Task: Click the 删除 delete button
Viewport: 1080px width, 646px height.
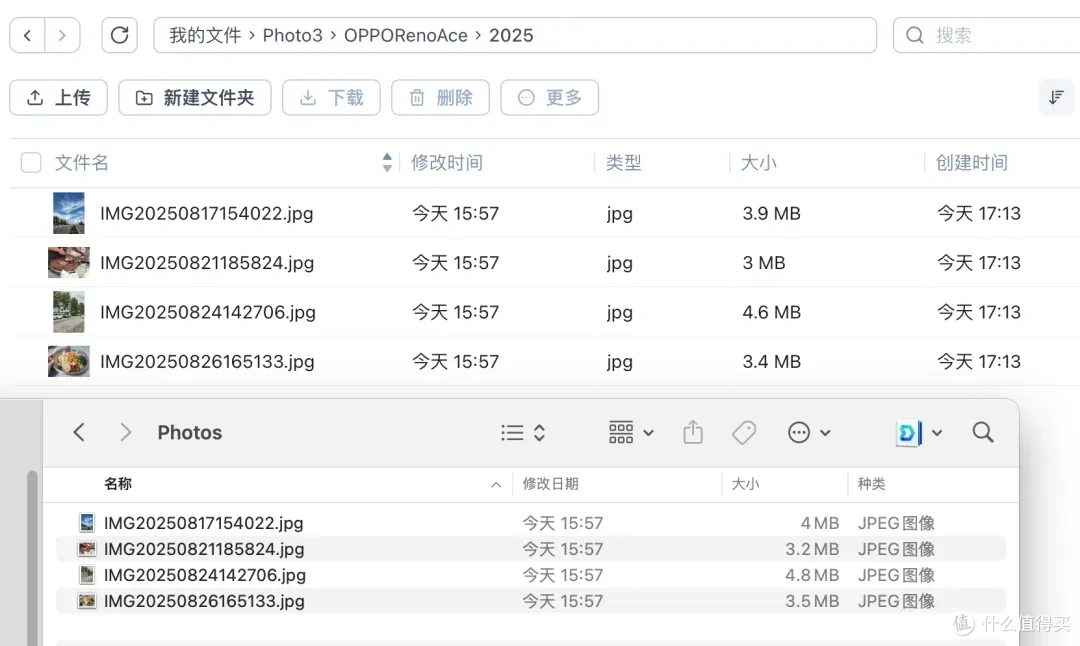Action: 441,98
